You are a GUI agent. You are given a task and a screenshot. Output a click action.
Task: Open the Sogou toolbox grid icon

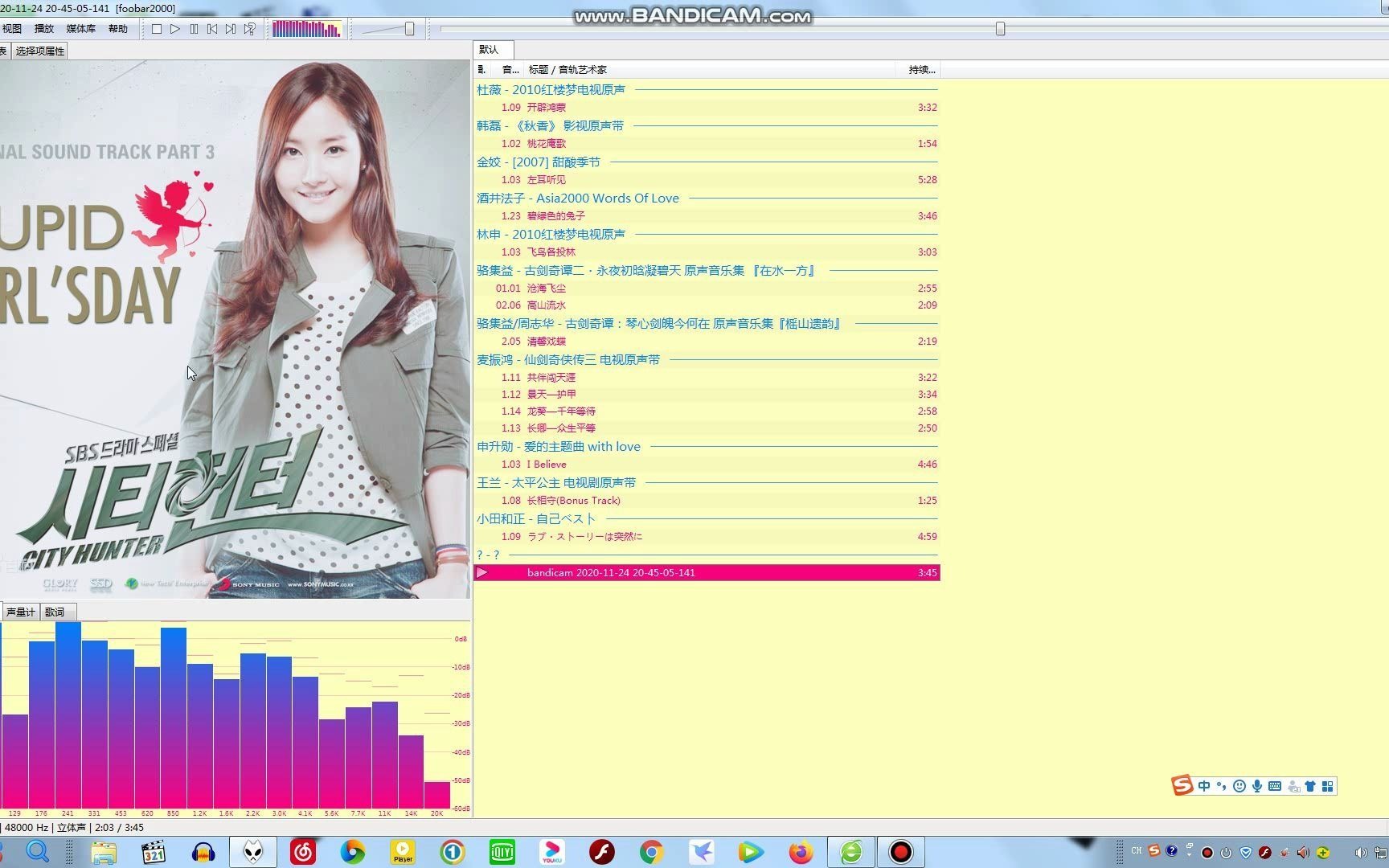point(1328,786)
